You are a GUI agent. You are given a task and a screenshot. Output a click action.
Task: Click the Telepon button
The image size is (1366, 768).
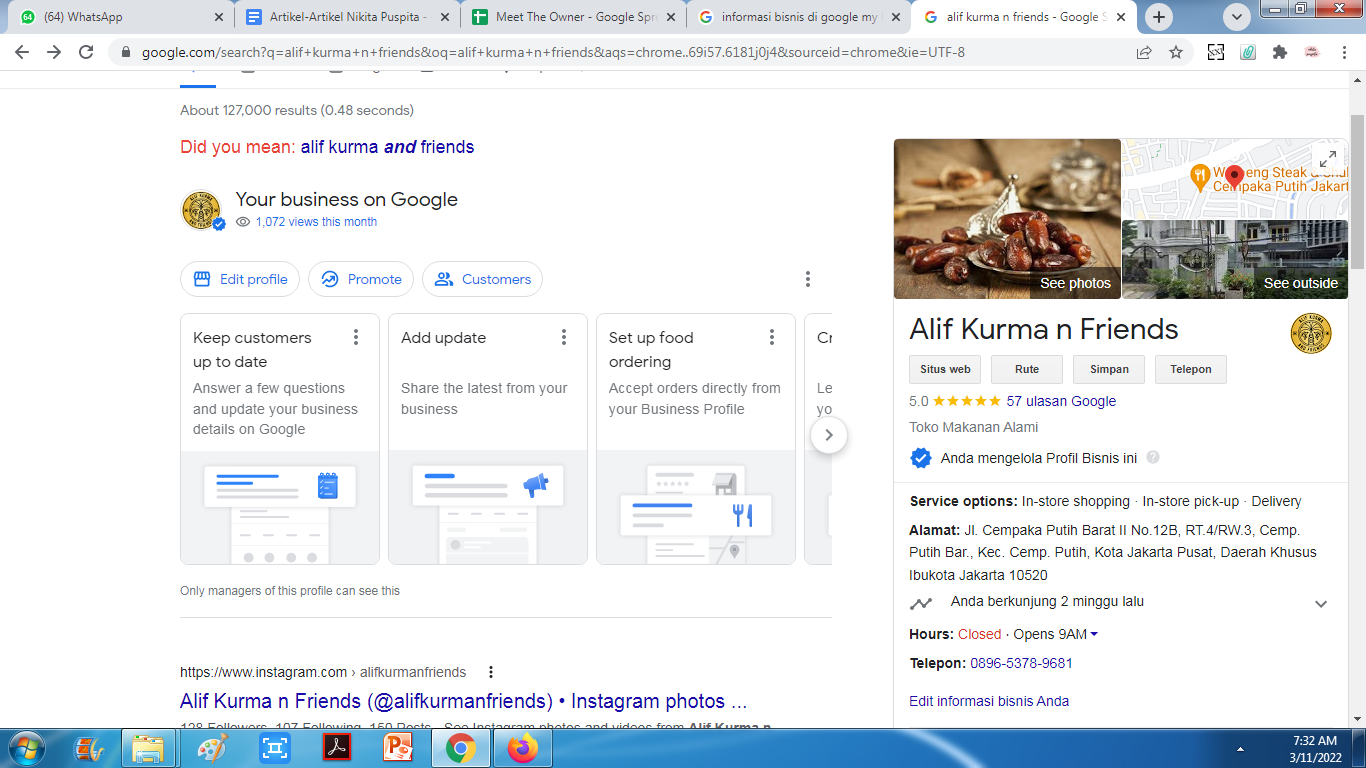point(1191,369)
